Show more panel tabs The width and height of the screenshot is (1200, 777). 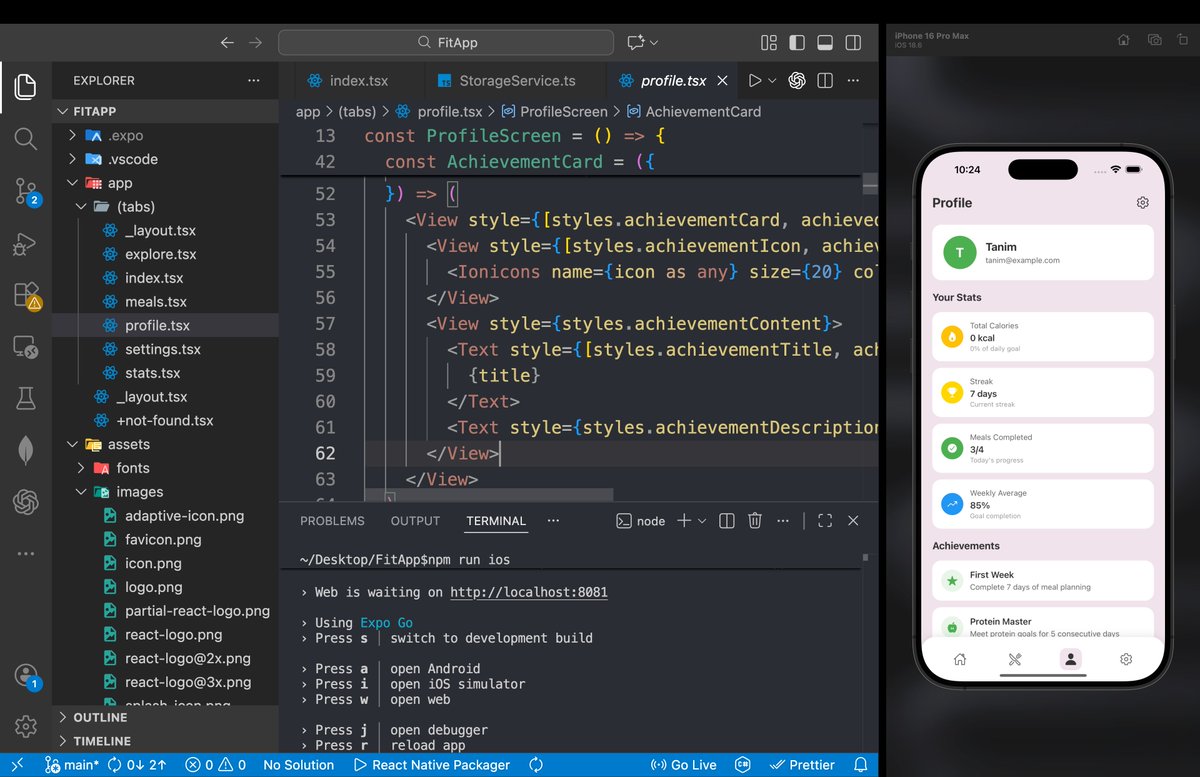(553, 521)
